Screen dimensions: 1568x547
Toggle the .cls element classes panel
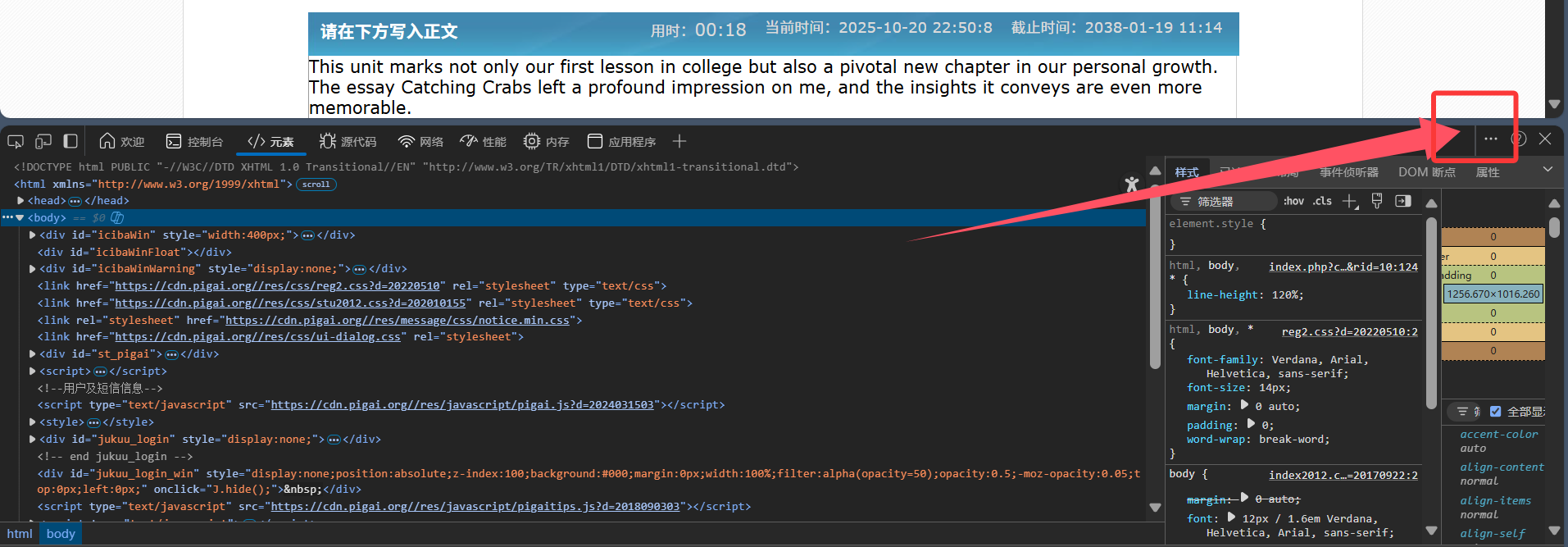pos(1322,201)
